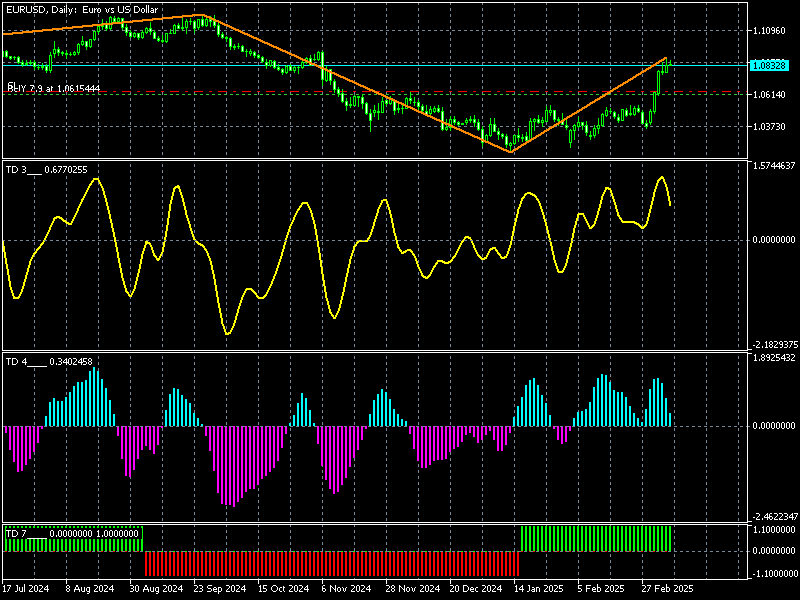Image resolution: width=800 pixels, height=600 pixels.
Task: Select the cyan horizontal current price line
Action: 374,65
